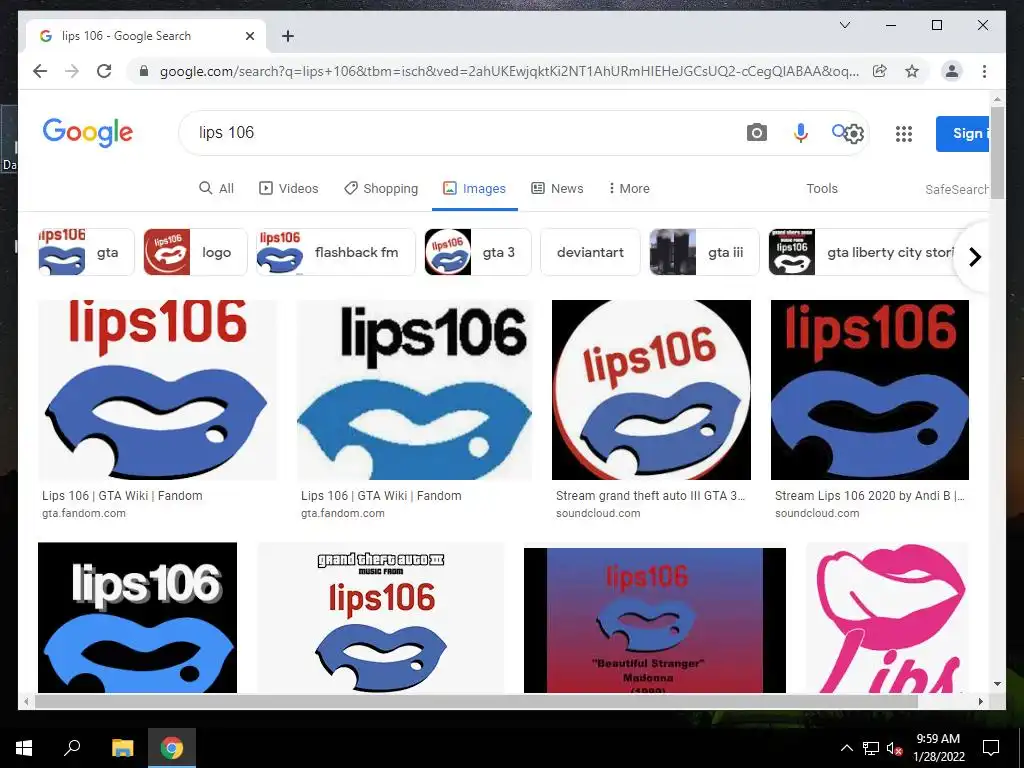Image resolution: width=1024 pixels, height=768 pixels.
Task: Switch to the All results tab
Action: (216, 188)
